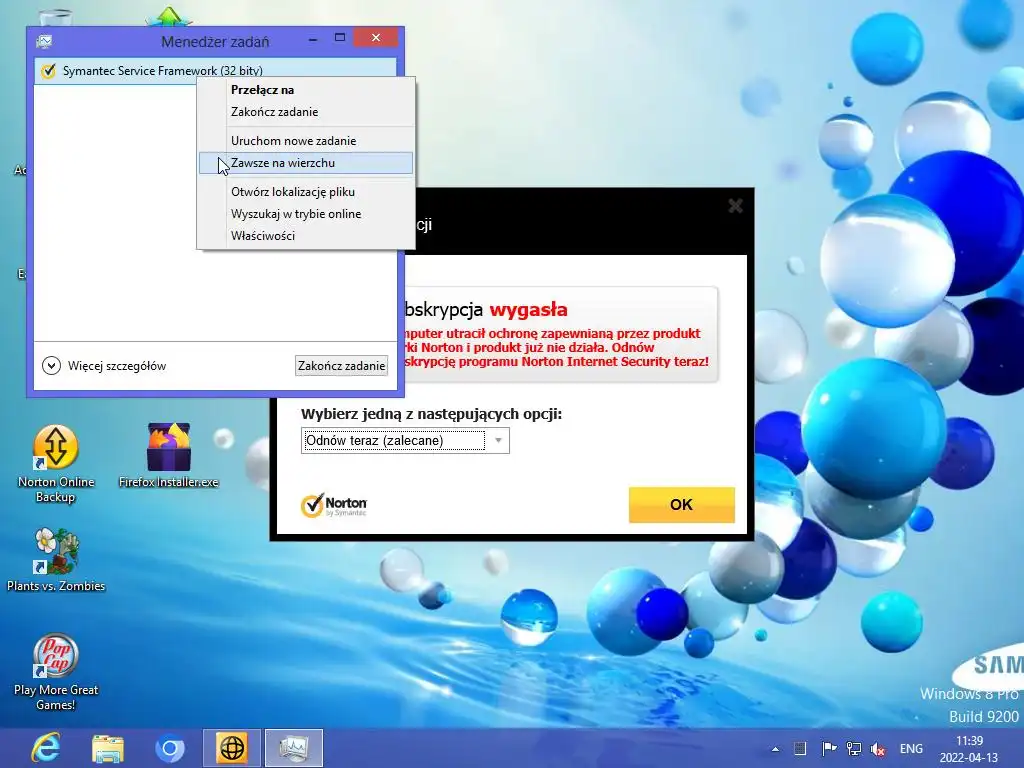
Task: Choose 'Przełącz na' in the context menu
Action: [306, 89]
